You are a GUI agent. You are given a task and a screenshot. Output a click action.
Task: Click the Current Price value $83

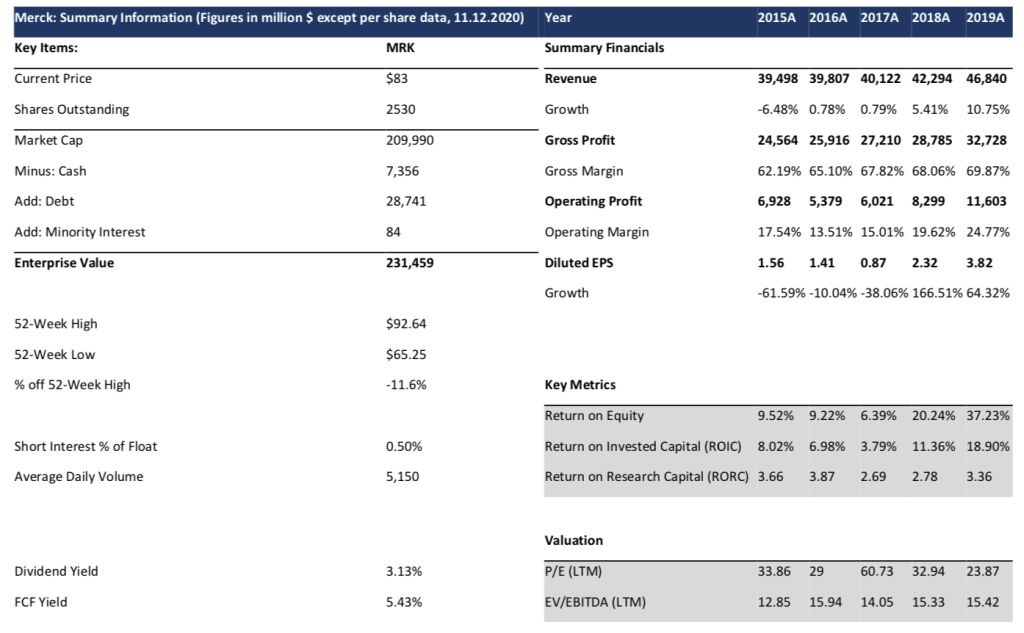397,78
